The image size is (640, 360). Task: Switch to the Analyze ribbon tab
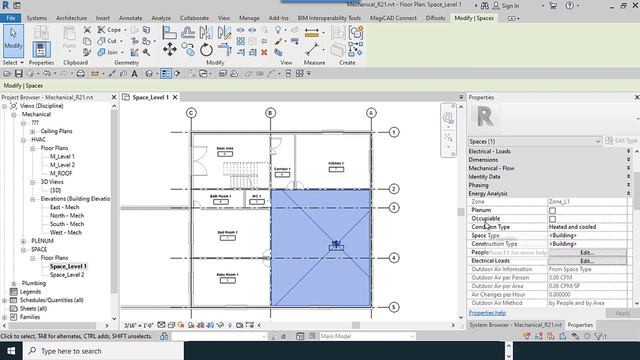[x=161, y=18]
